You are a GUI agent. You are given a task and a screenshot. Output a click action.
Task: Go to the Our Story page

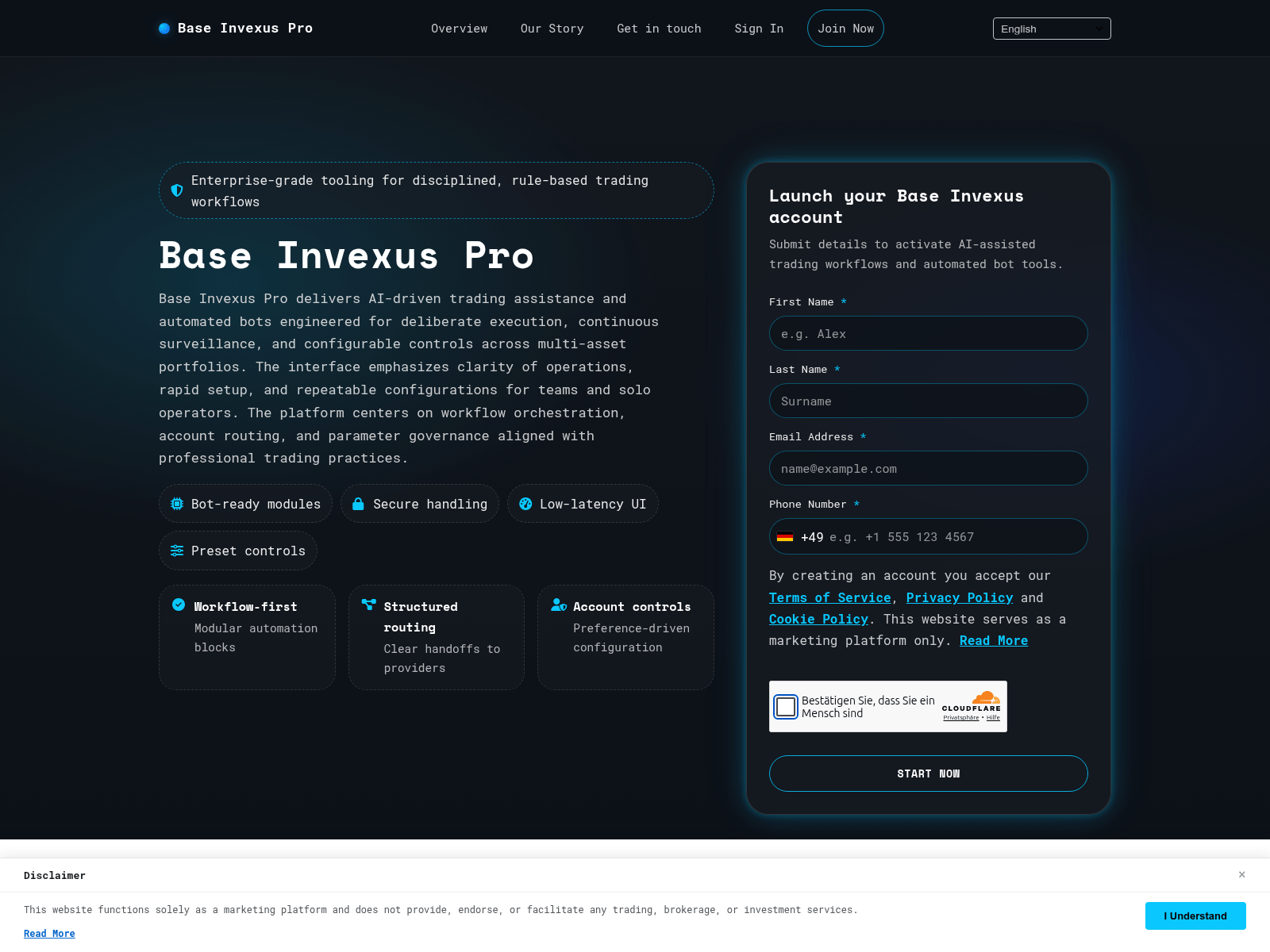552,29
